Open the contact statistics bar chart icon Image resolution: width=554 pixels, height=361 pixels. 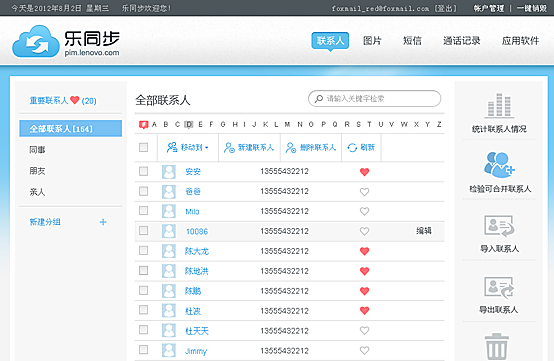499,105
